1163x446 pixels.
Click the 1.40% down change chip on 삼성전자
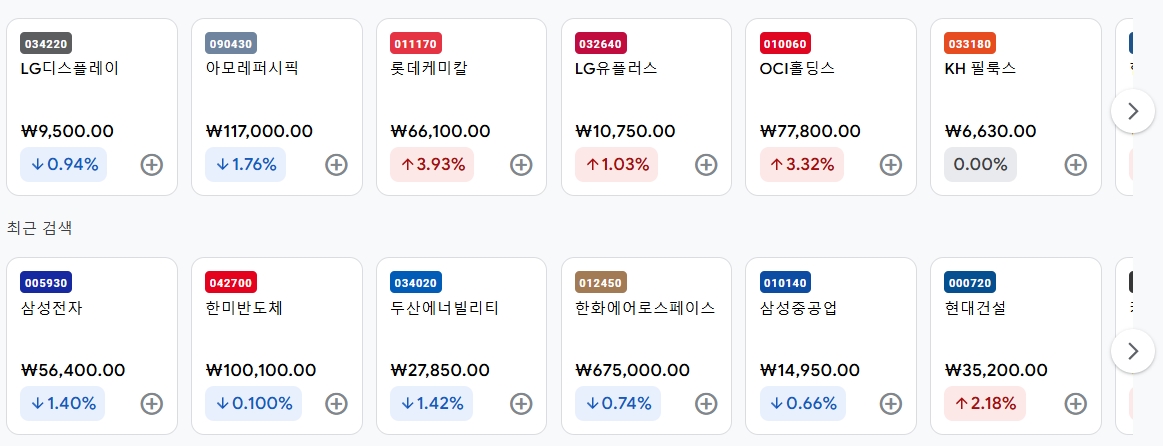pyautogui.click(x=62, y=404)
